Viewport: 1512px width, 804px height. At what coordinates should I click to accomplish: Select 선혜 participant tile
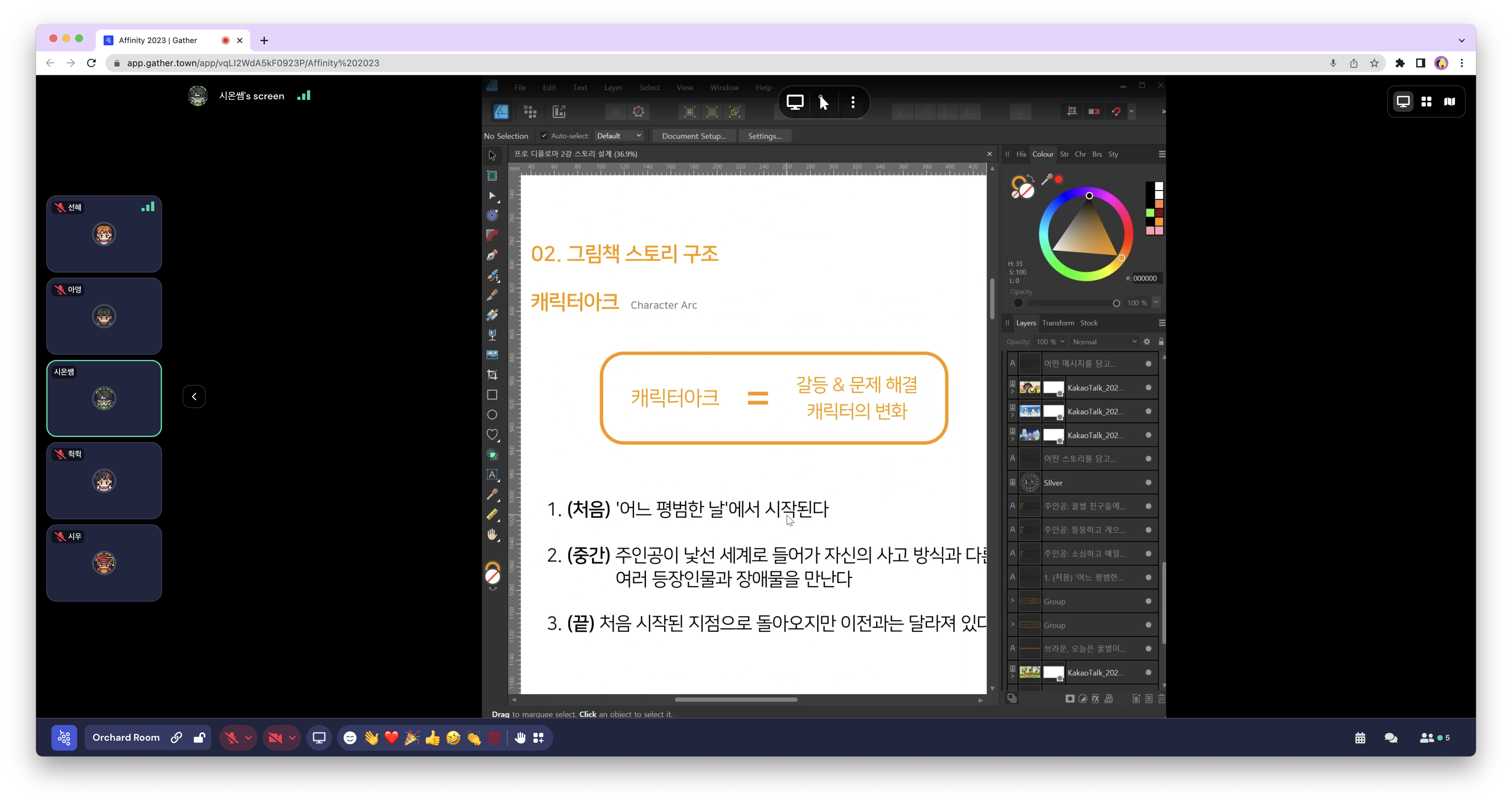click(x=104, y=234)
